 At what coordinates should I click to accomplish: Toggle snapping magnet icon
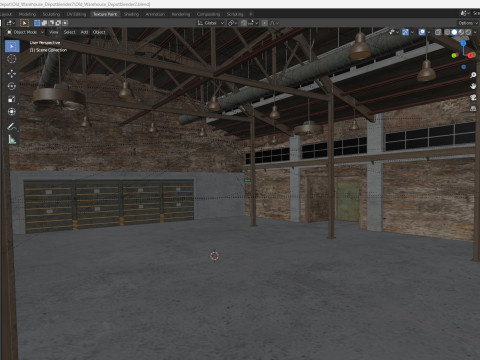pyautogui.click(x=244, y=23)
